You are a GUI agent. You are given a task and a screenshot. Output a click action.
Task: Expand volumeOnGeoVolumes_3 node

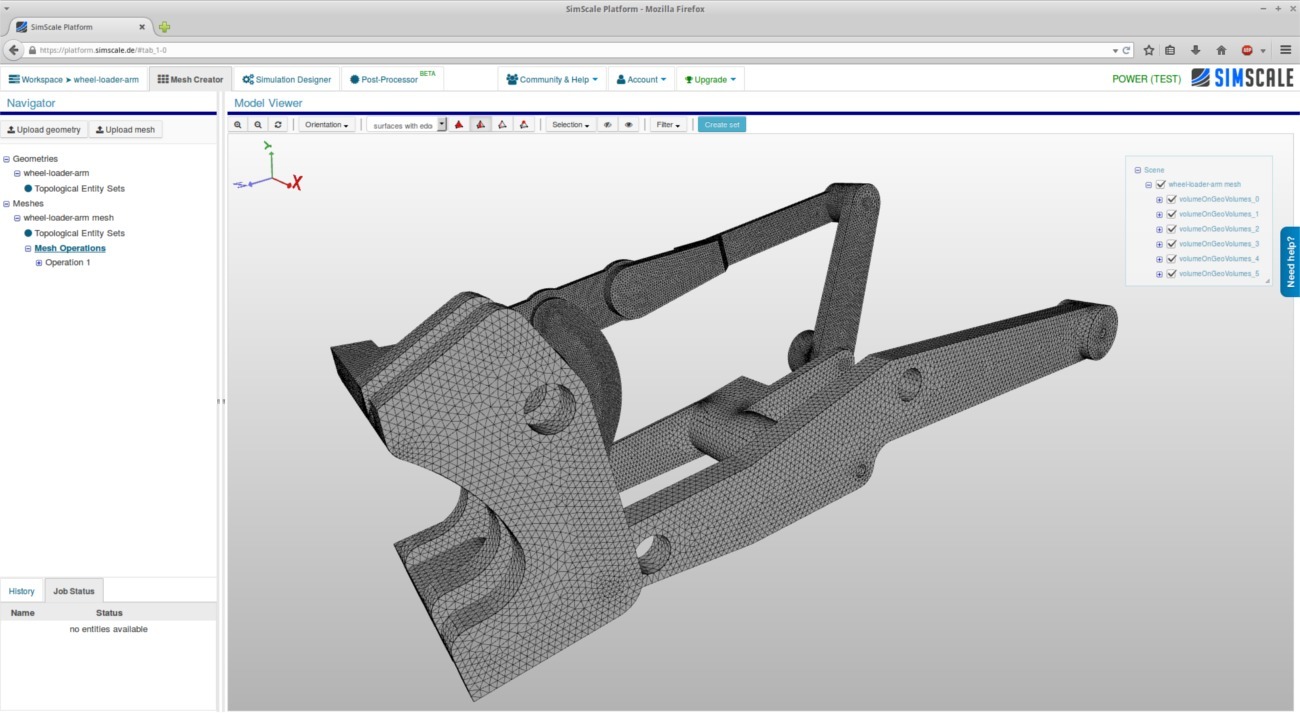(x=1160, y=244)
